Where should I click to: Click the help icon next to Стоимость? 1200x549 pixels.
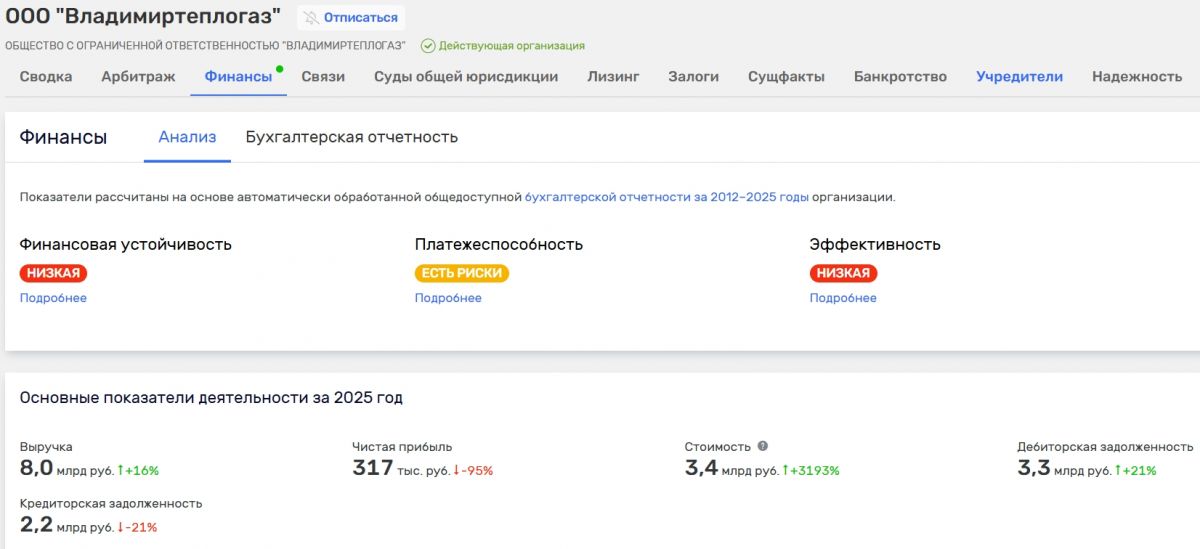tap(763, 447)
